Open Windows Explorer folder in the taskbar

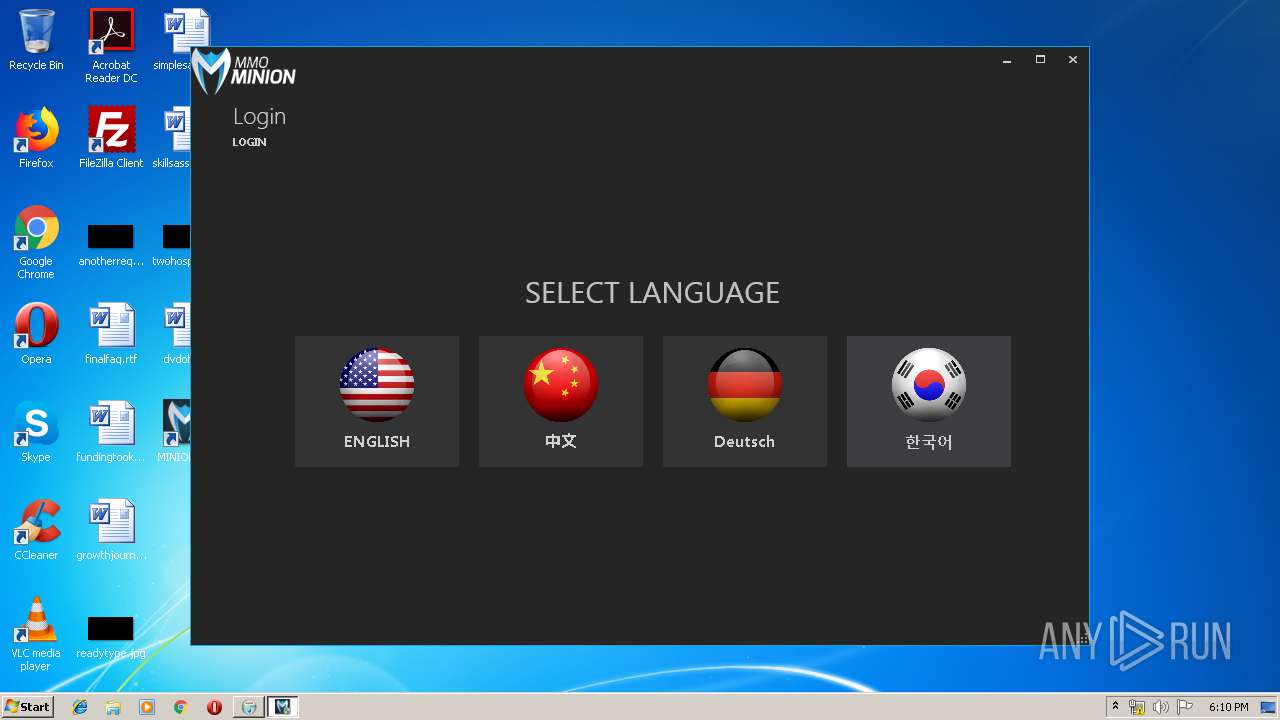(x=113, y=707)
